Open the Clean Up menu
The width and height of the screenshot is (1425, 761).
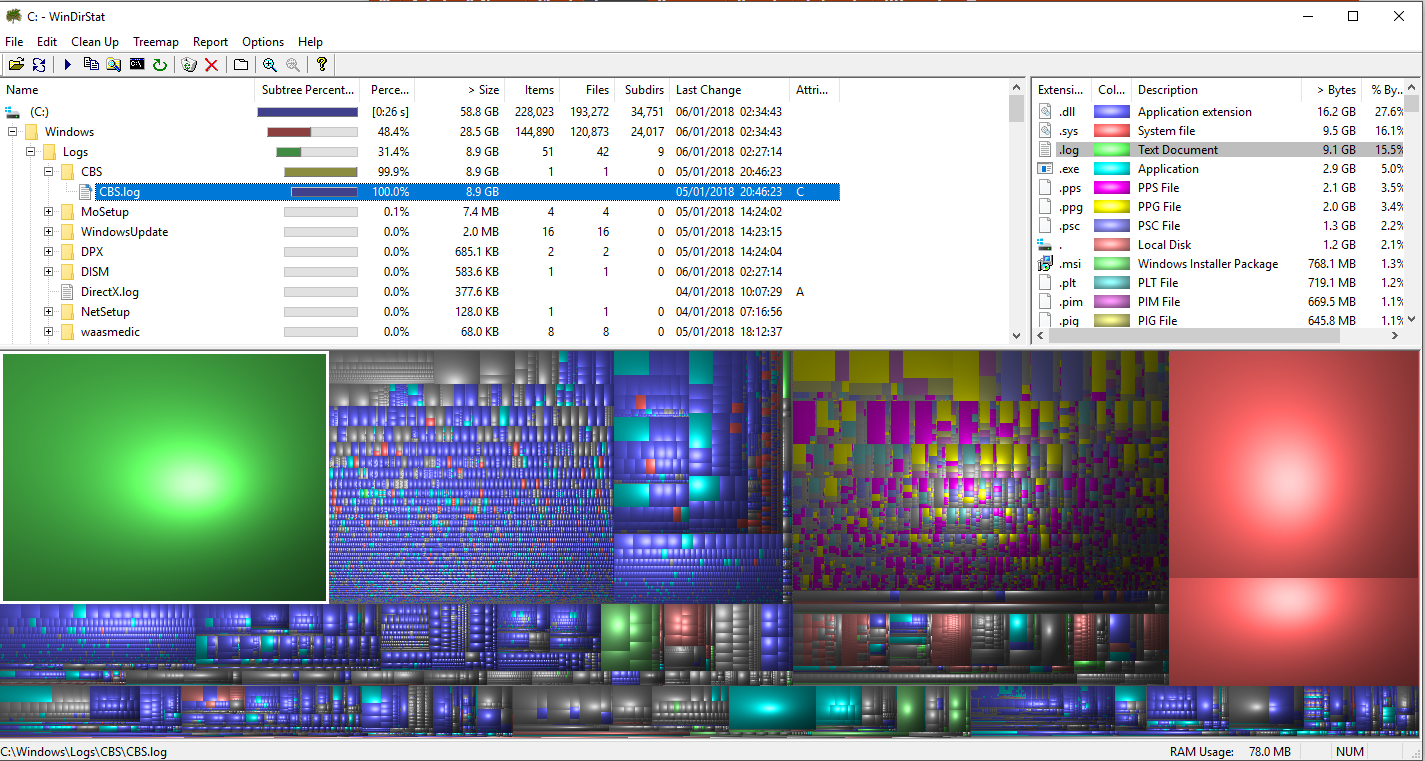click(95, 42)
